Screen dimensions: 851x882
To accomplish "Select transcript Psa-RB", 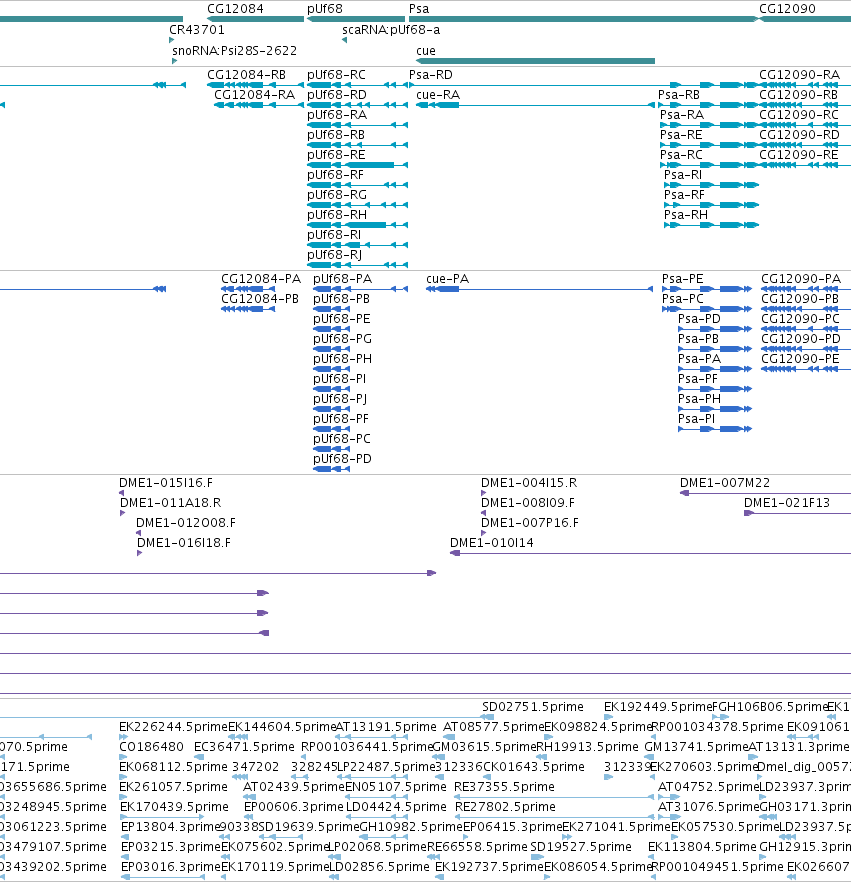I will (679, 94).
